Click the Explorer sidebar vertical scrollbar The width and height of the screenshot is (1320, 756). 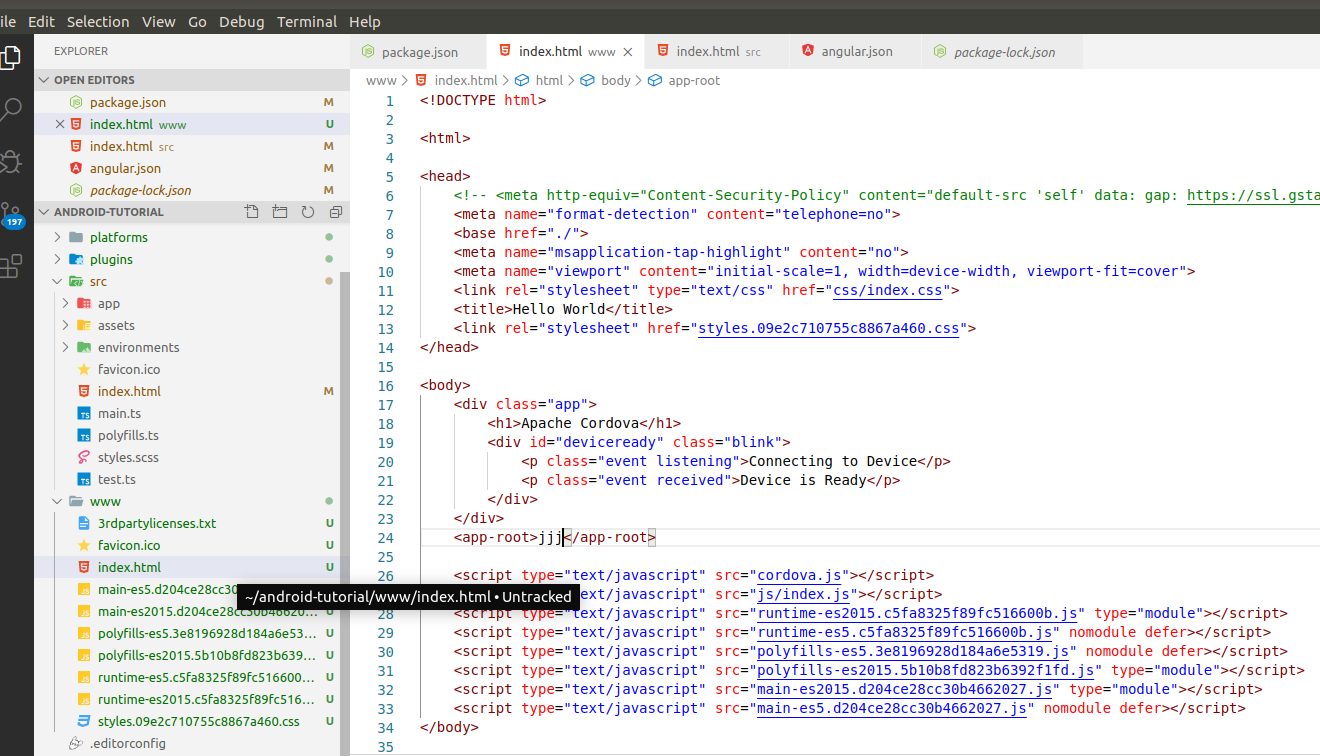point(345,512)
